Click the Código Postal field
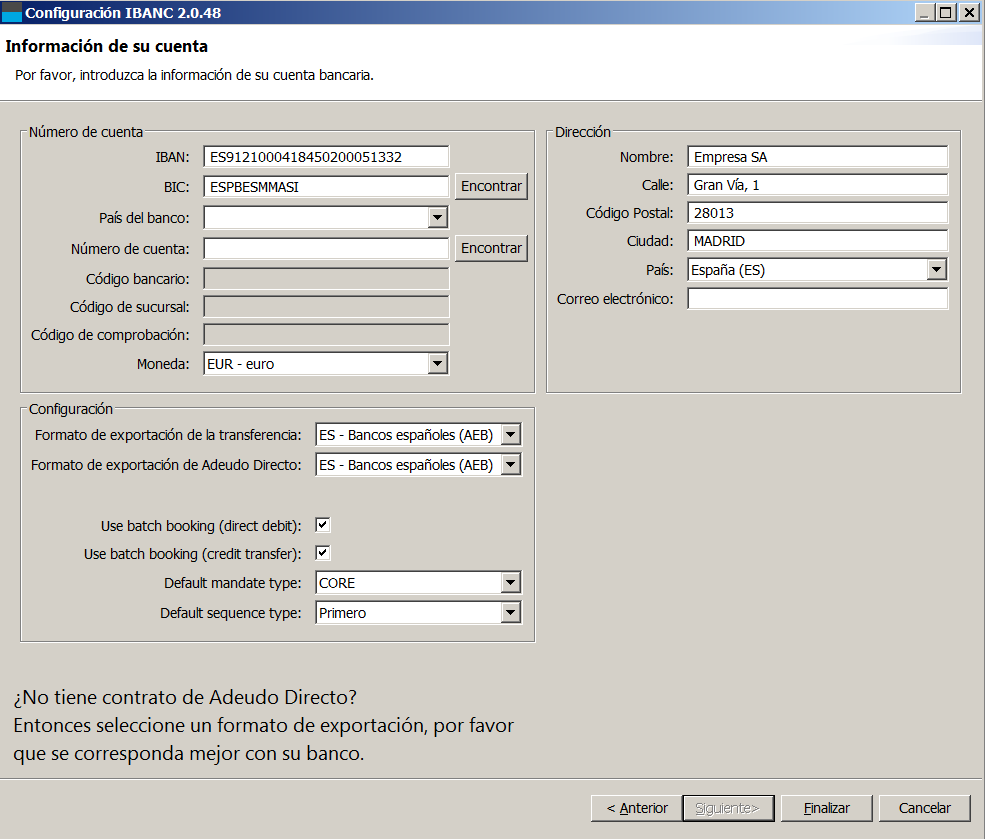 click(817, 213)
